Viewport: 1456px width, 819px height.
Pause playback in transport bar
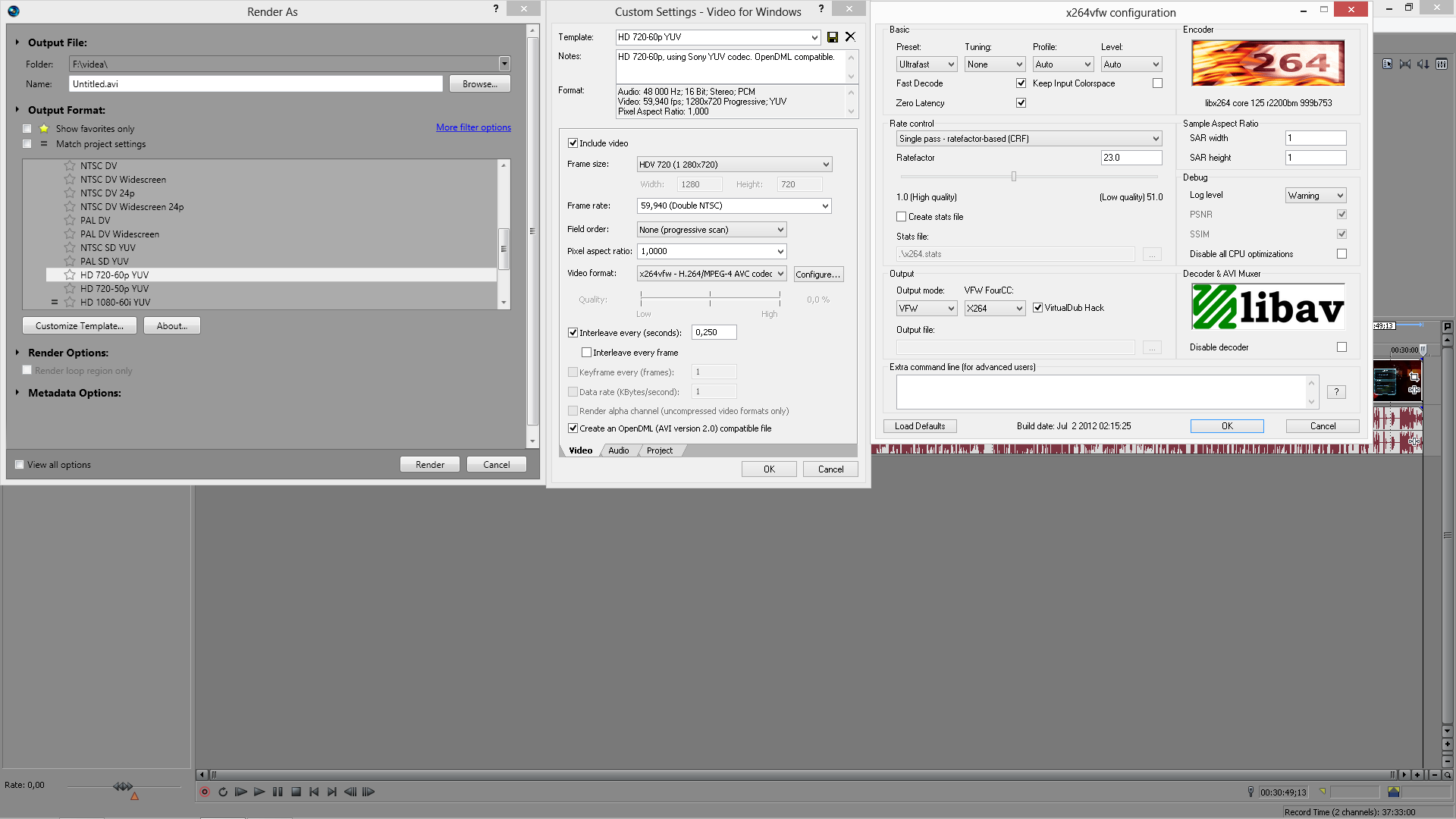tap(278, 792)
